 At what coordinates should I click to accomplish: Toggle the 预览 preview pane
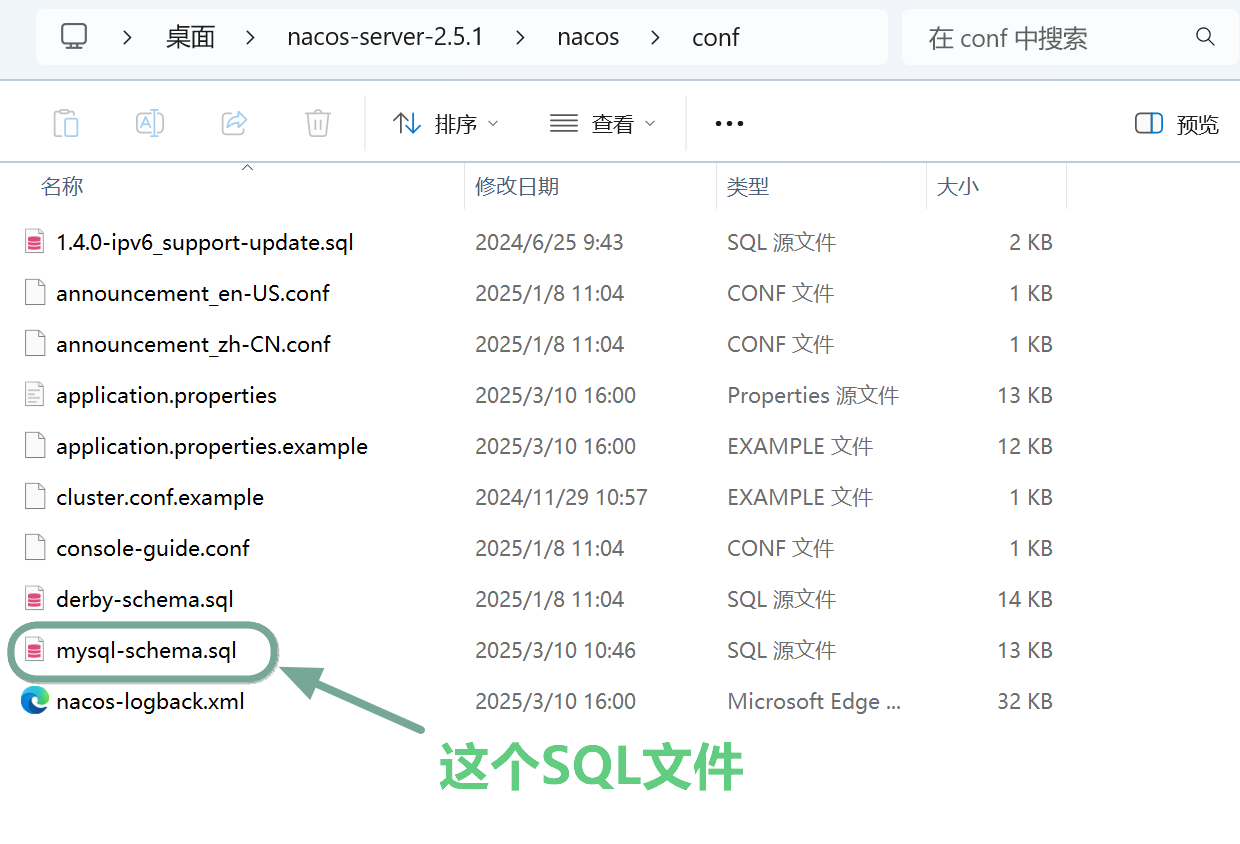pos(1177,124)
